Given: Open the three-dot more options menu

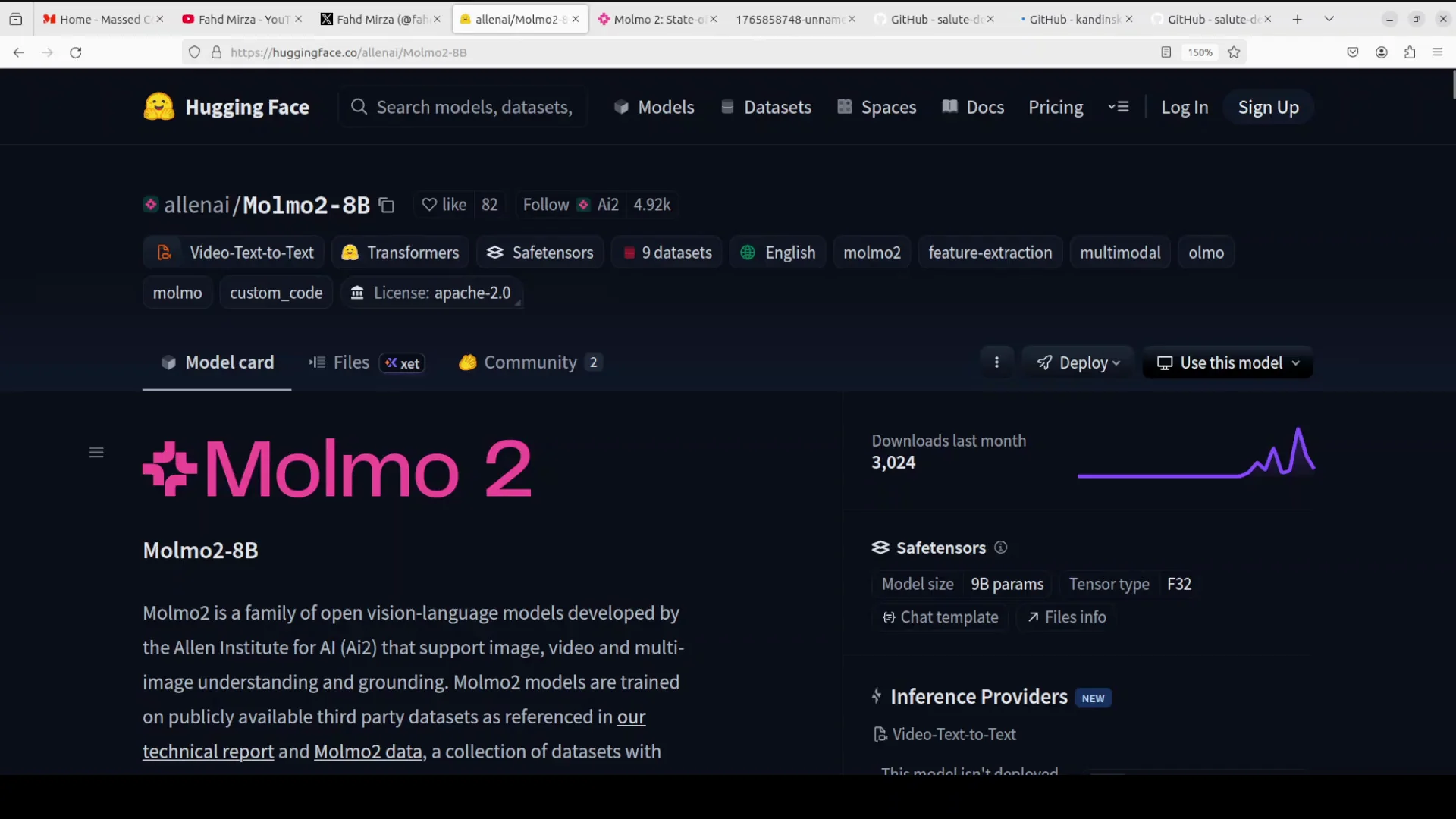Looking at the screenshot, I should coord(996,362).
